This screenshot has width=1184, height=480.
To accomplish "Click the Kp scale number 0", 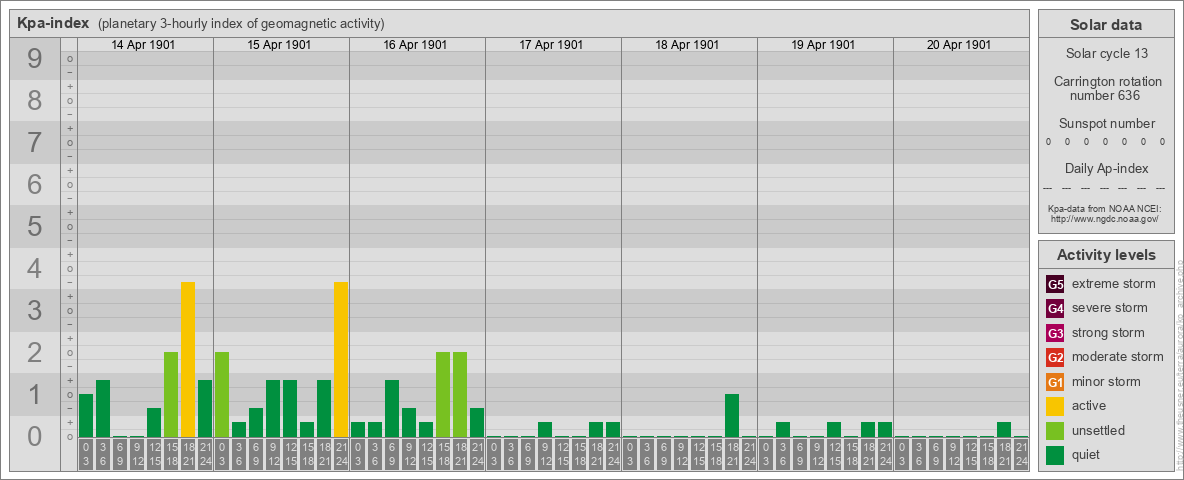I will point(35,436).
